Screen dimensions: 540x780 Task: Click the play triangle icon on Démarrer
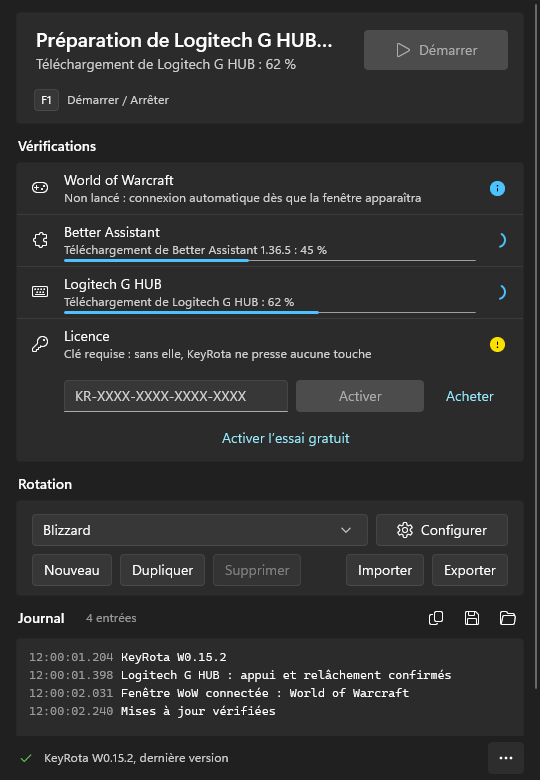[x=403, y=50]
